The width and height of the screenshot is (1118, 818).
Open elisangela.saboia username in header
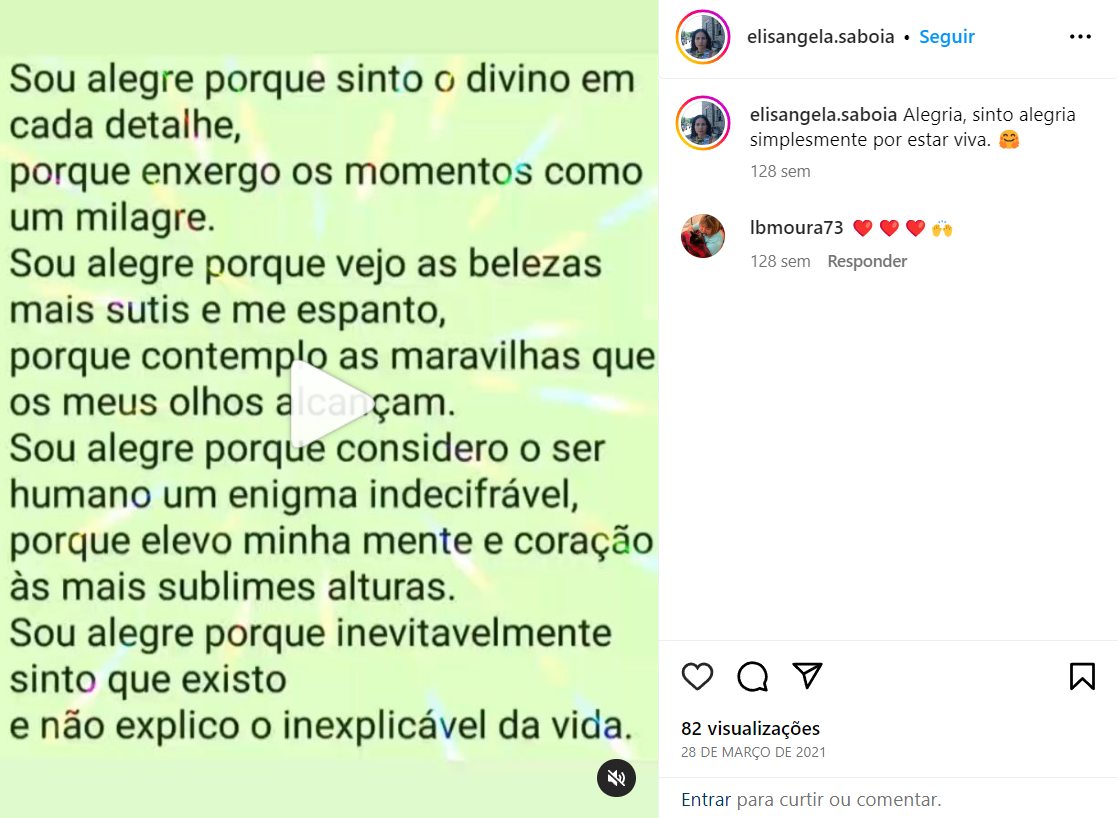(x=820, y=36)
